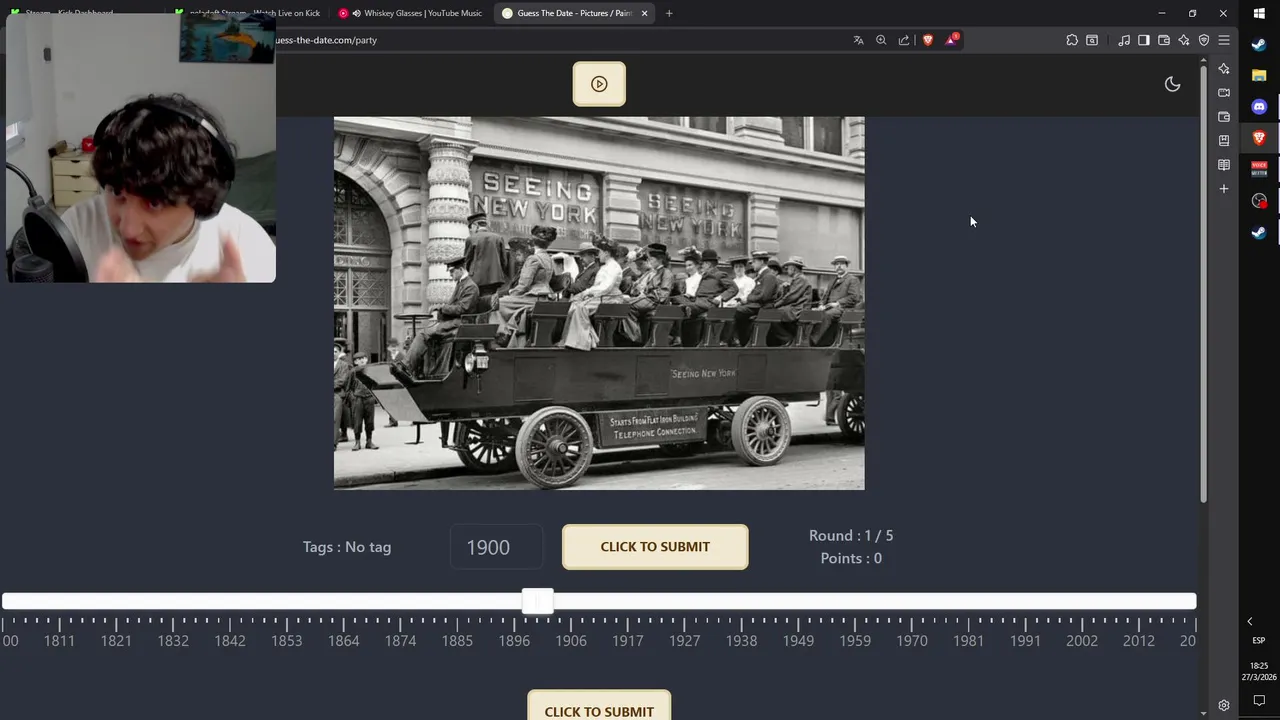Click the tab search icon in the toolbar
Screen dimensions: 1280x720
point(1092,40)
